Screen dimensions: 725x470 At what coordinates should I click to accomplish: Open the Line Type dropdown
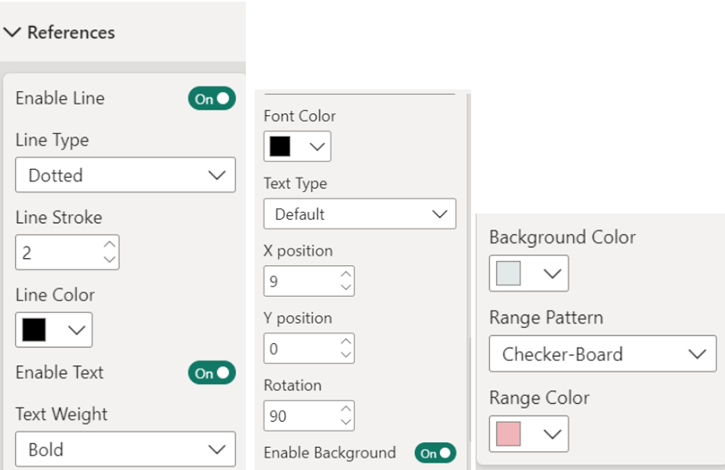[x=125, y=175]
